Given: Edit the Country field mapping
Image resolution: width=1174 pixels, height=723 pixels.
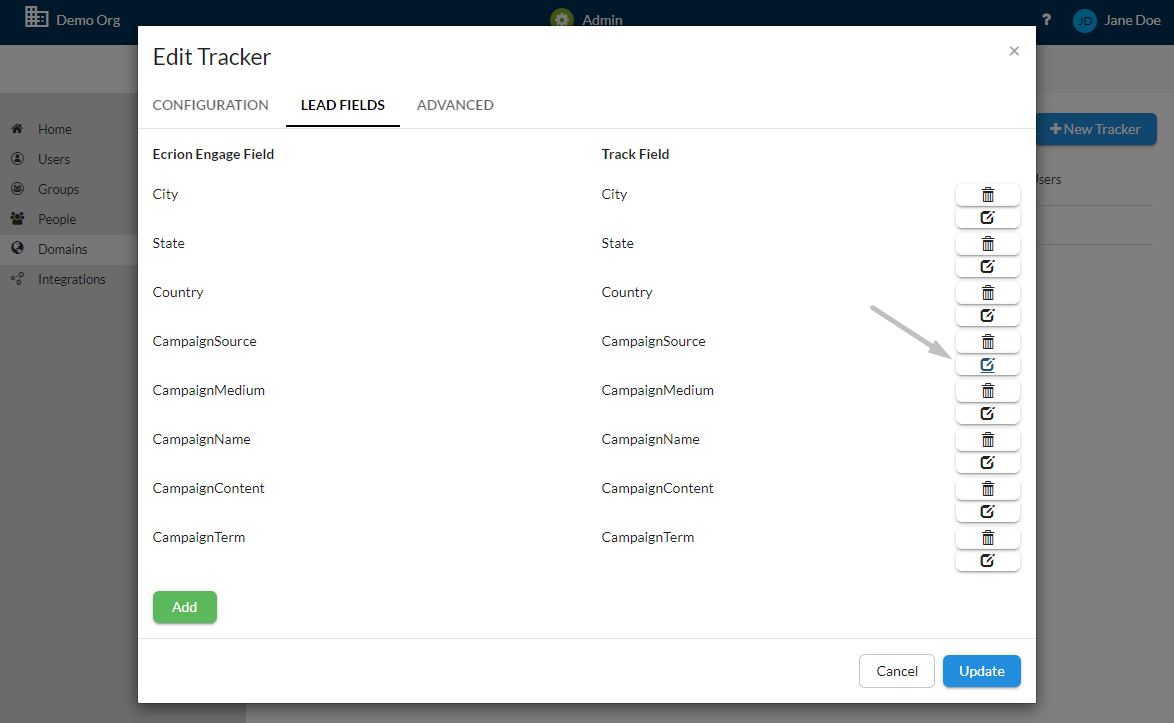Looking at the screenshot, I should 988,316.
